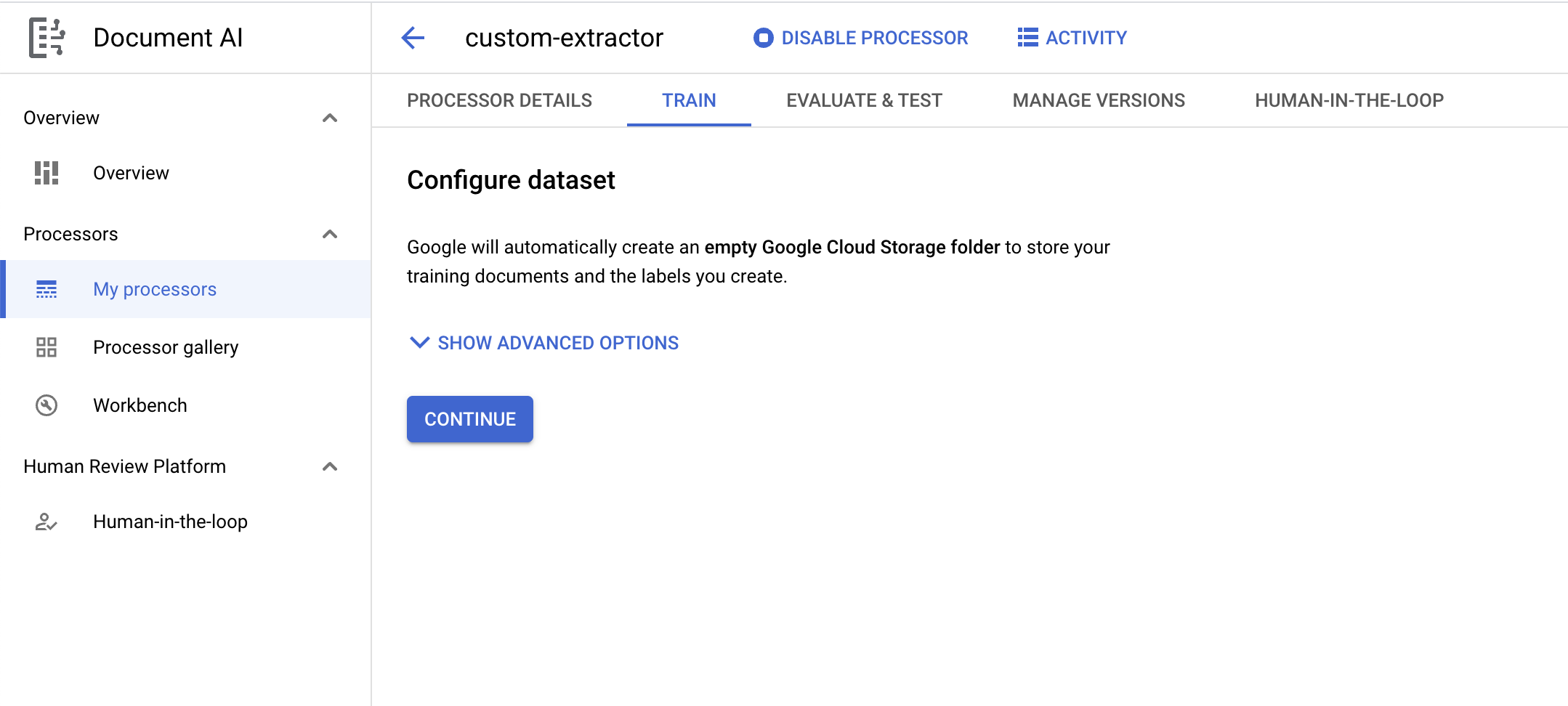This screenshot has height=706, width=1568.
Task: Select the Manage Versions tab
Action: 1098,100
